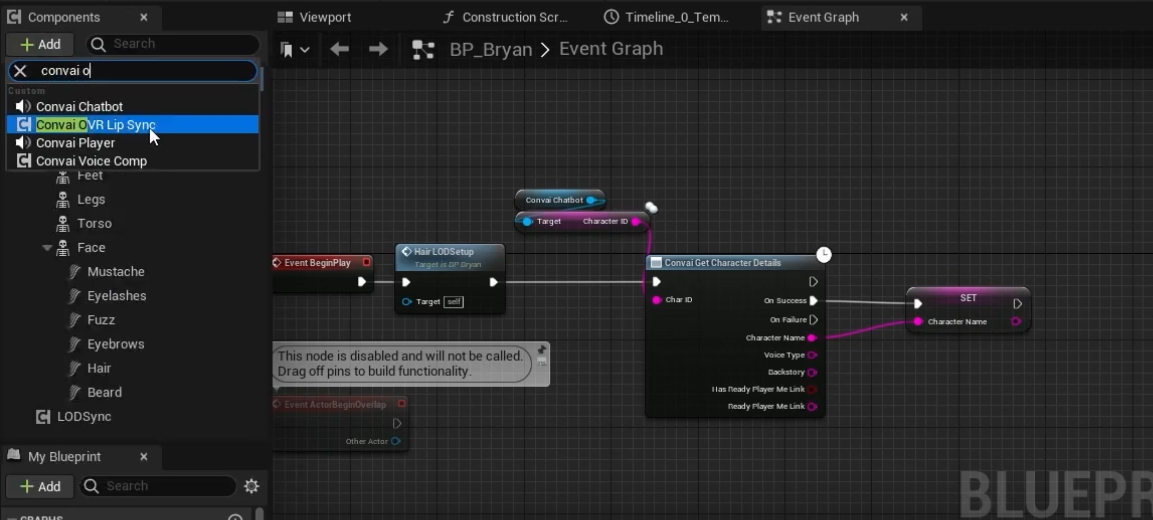This screenshot has width=1153, height=520.
Task: Open the Timeline_0_Tem tab
Action: [x=668, y=17]
